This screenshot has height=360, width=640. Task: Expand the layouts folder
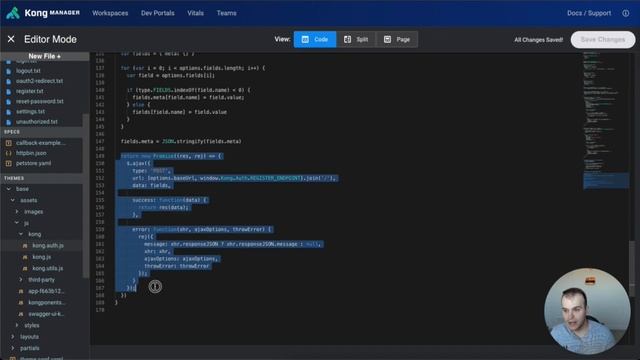point(13,337)
